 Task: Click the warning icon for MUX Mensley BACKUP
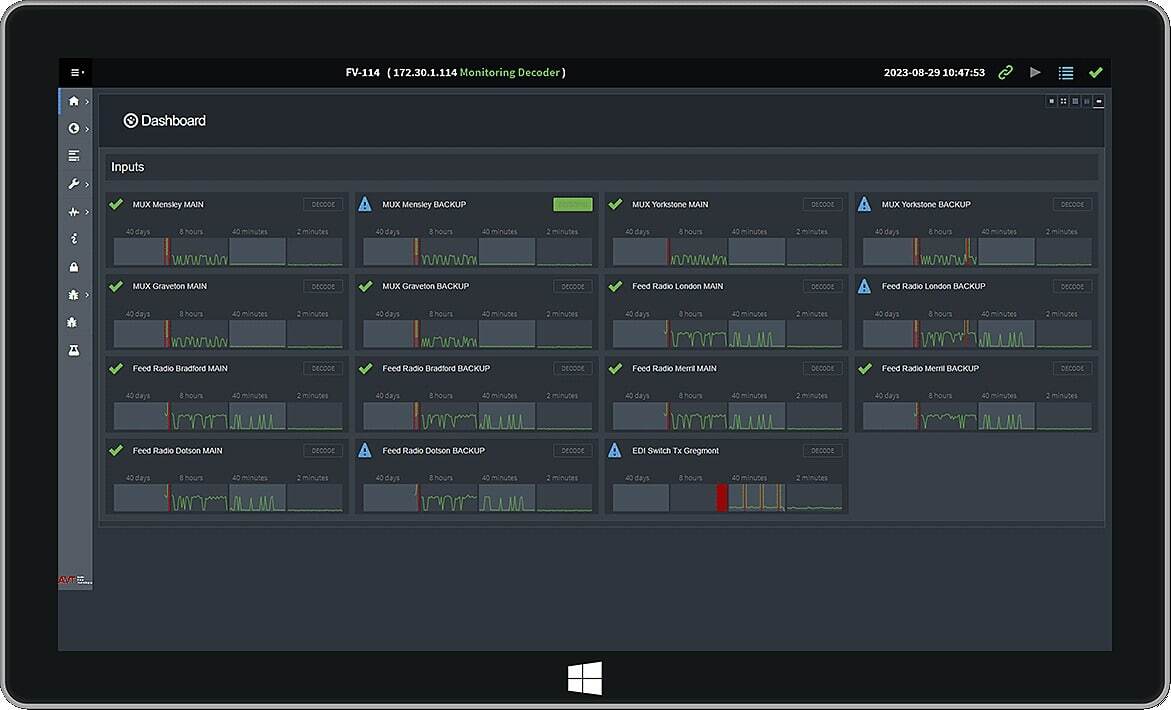pos(365,204)
